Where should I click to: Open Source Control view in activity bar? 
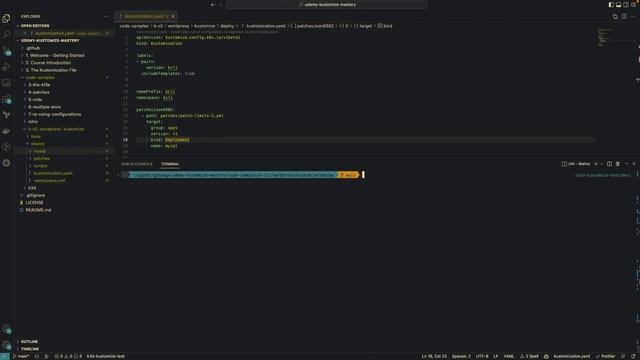[x=7, y=51]
